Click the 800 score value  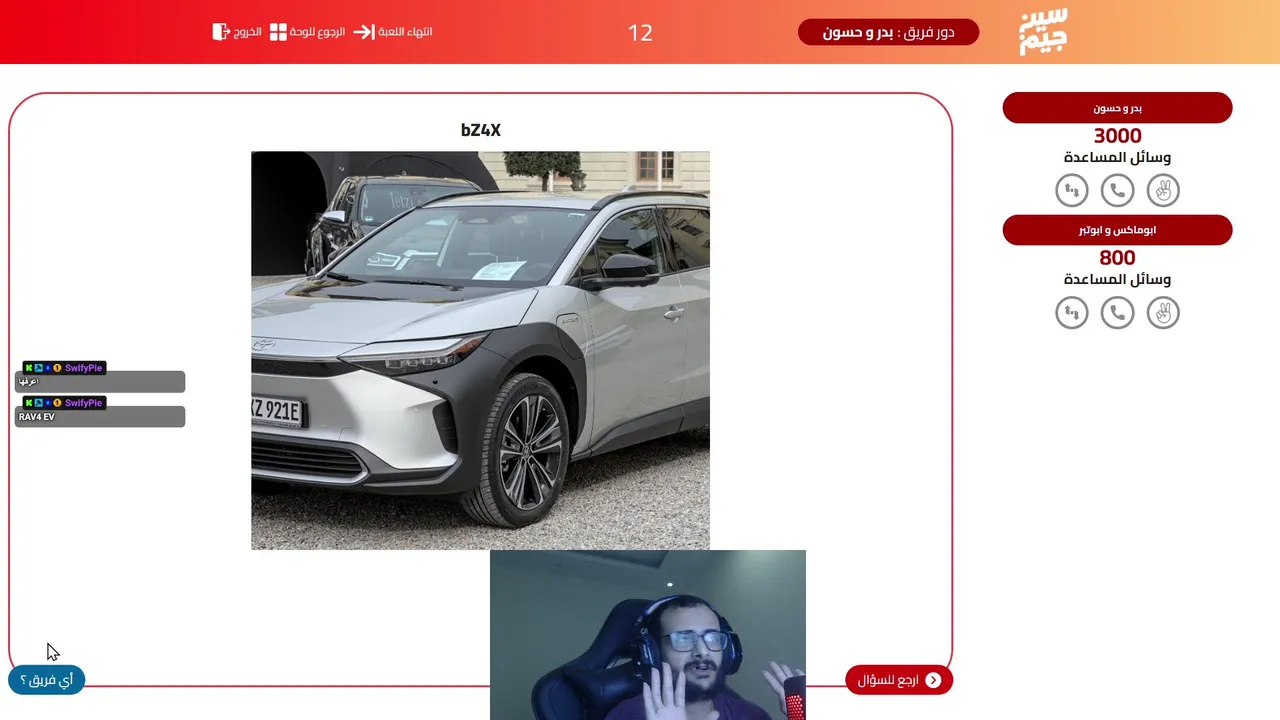click(1117, 258)
